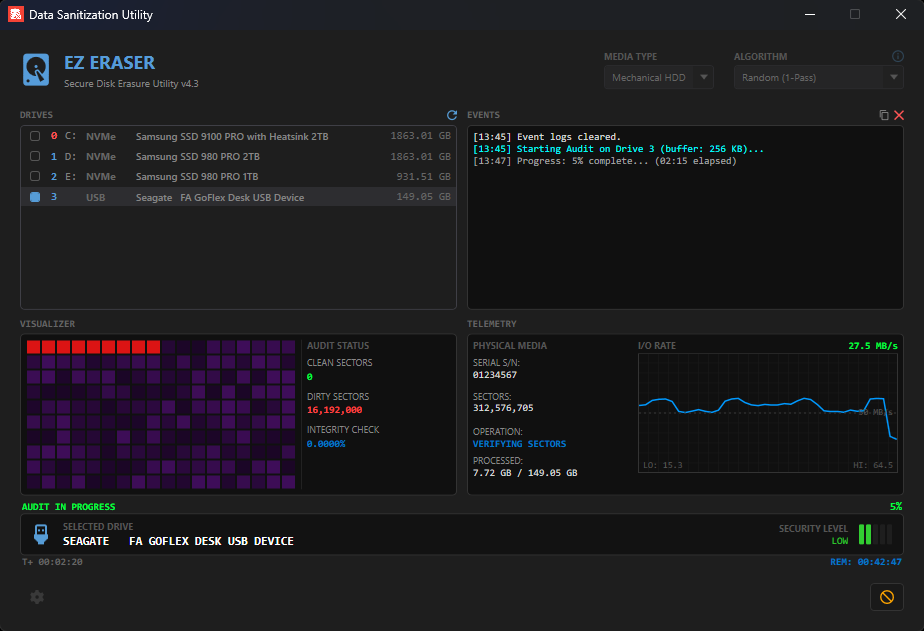This screenshot has width=924, height=631.
Task: Click the 'LOW' security level text
Action: point(840,541)
